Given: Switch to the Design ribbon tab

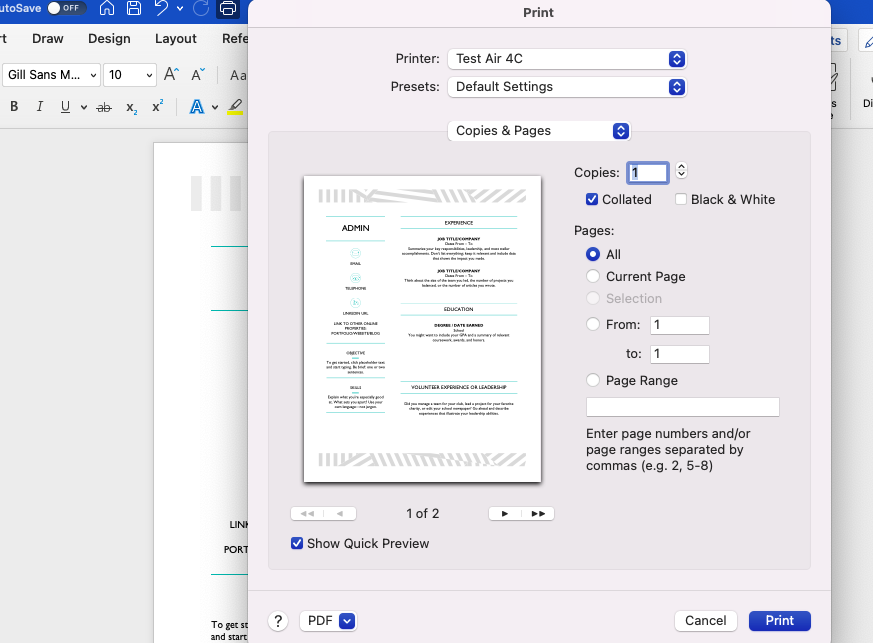Looking at the screenshot, I should click(x=109, y=38).
